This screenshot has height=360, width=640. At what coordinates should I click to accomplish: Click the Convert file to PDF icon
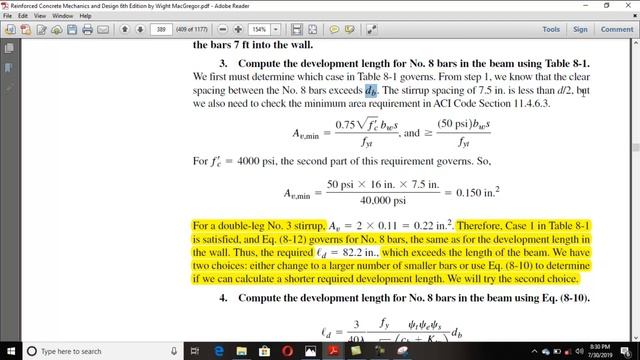click(x=26, y=29)
